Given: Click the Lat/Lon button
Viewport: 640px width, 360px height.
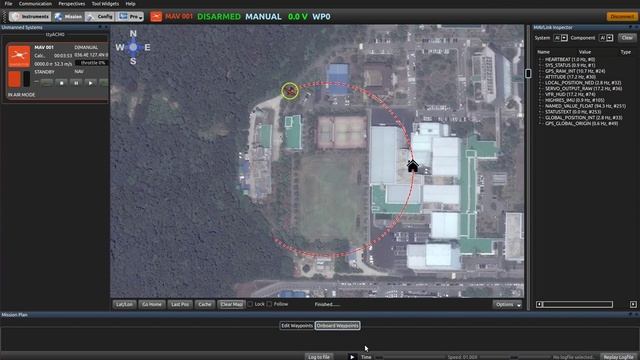Looking at the screenshot, I should 124,304.
